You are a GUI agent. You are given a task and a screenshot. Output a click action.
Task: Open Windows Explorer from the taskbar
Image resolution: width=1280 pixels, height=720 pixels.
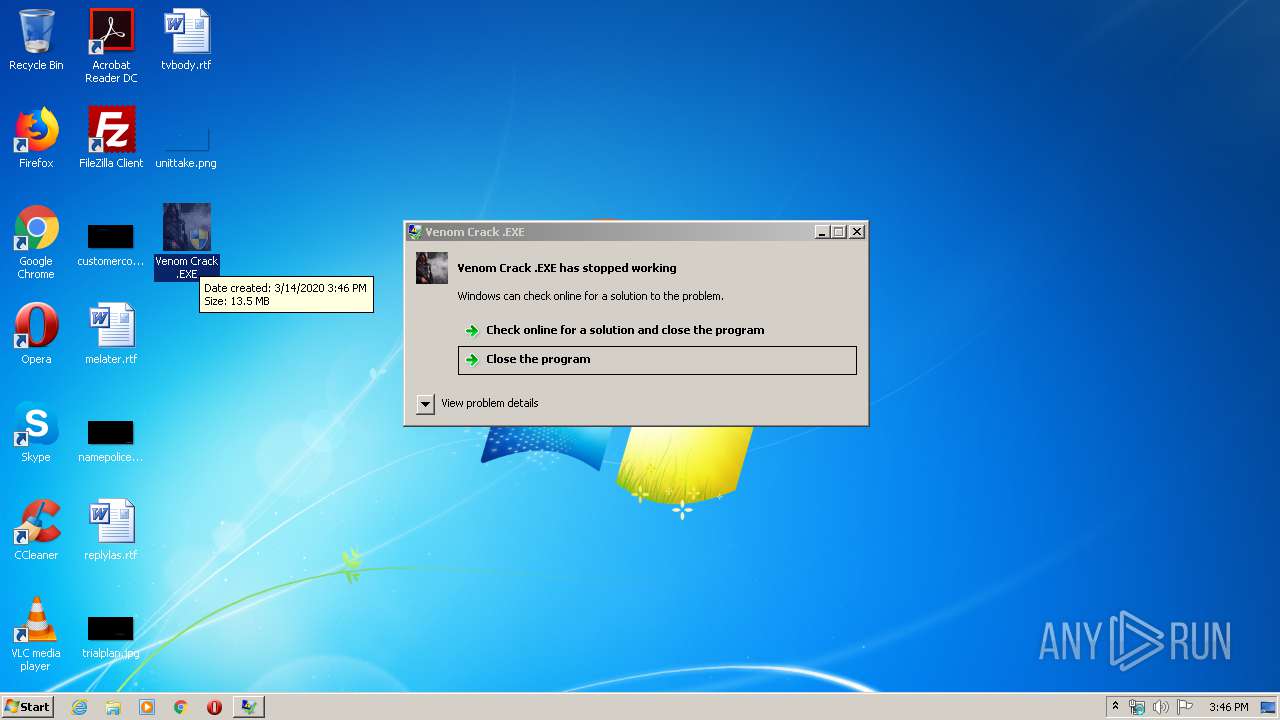click(x=113, y=707)
